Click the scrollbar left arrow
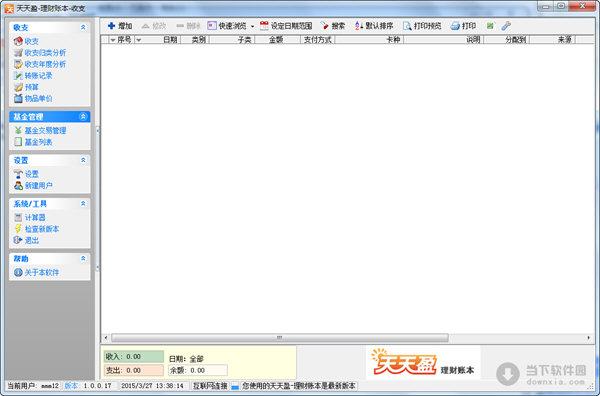Viewport: 600px width, 396px height. (106, 338)
